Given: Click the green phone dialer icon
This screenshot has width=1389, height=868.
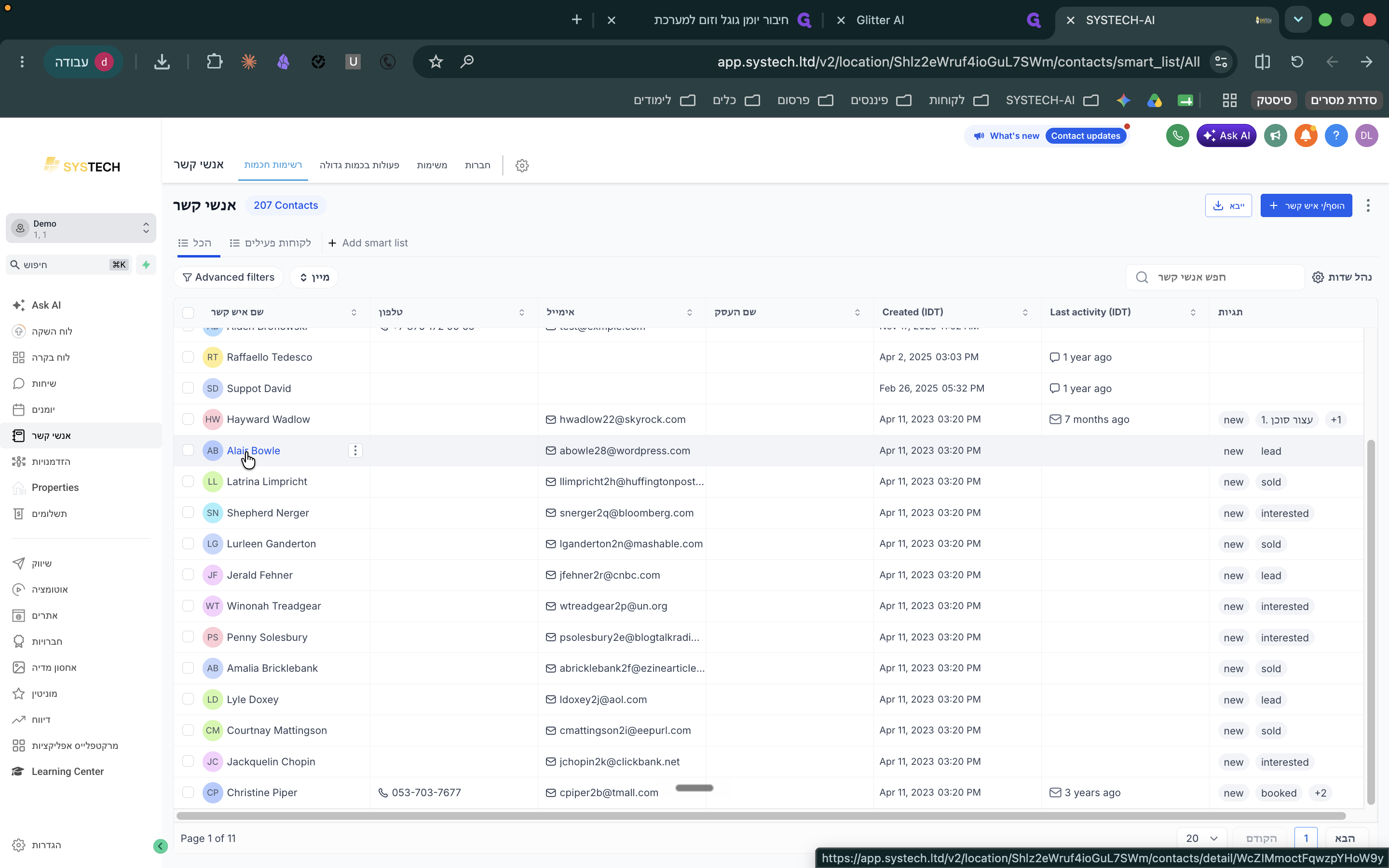Looking at the screenshot, I should [x=1177, y=136].
